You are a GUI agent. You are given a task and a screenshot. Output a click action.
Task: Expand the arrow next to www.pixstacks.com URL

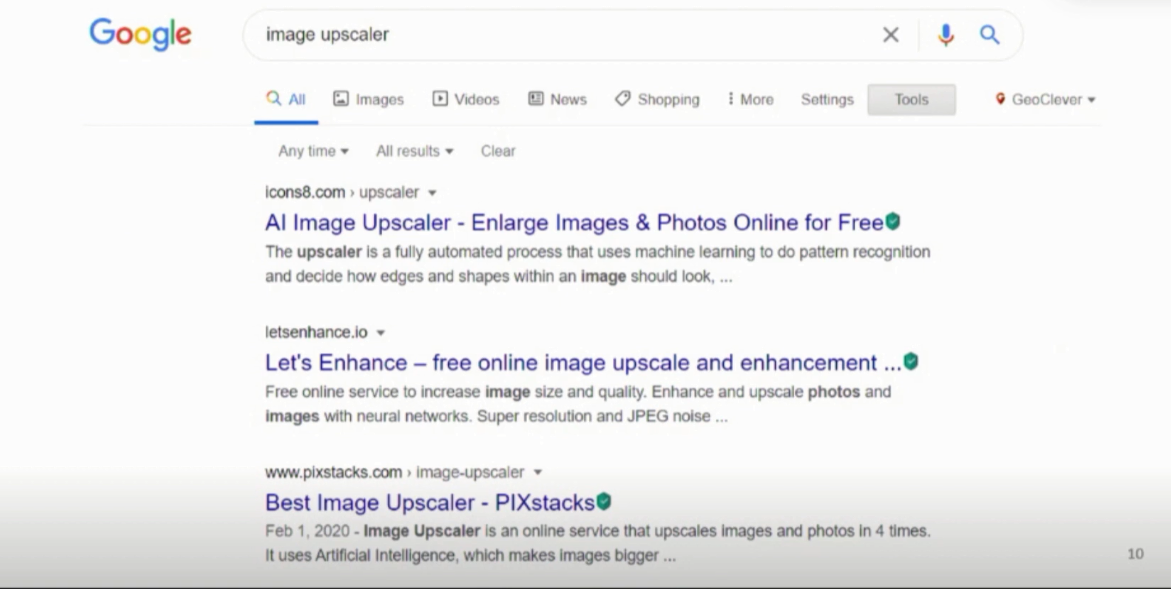[538, 473]
